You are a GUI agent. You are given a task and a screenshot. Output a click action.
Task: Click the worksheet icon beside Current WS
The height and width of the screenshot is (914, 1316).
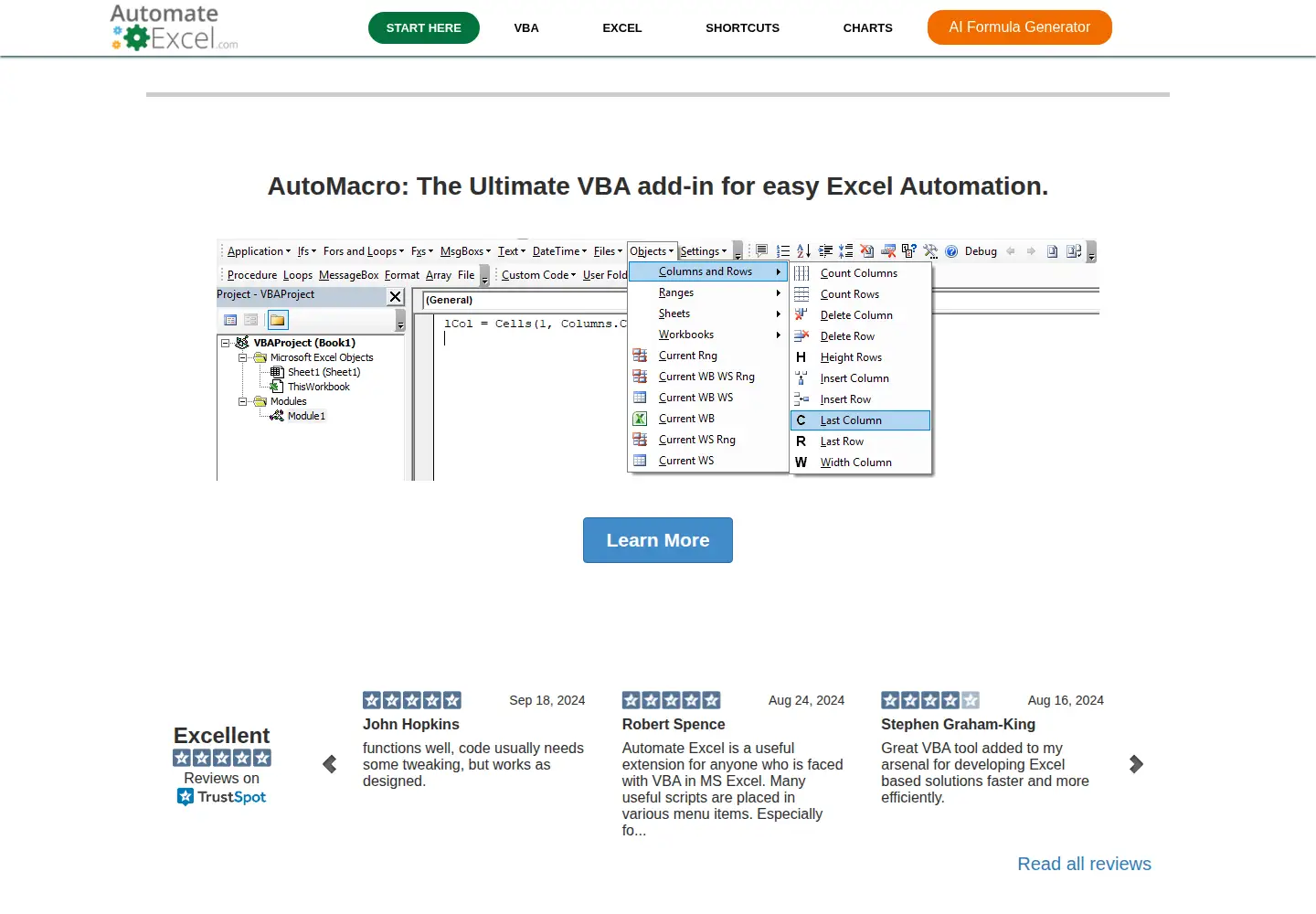(641, 461)
